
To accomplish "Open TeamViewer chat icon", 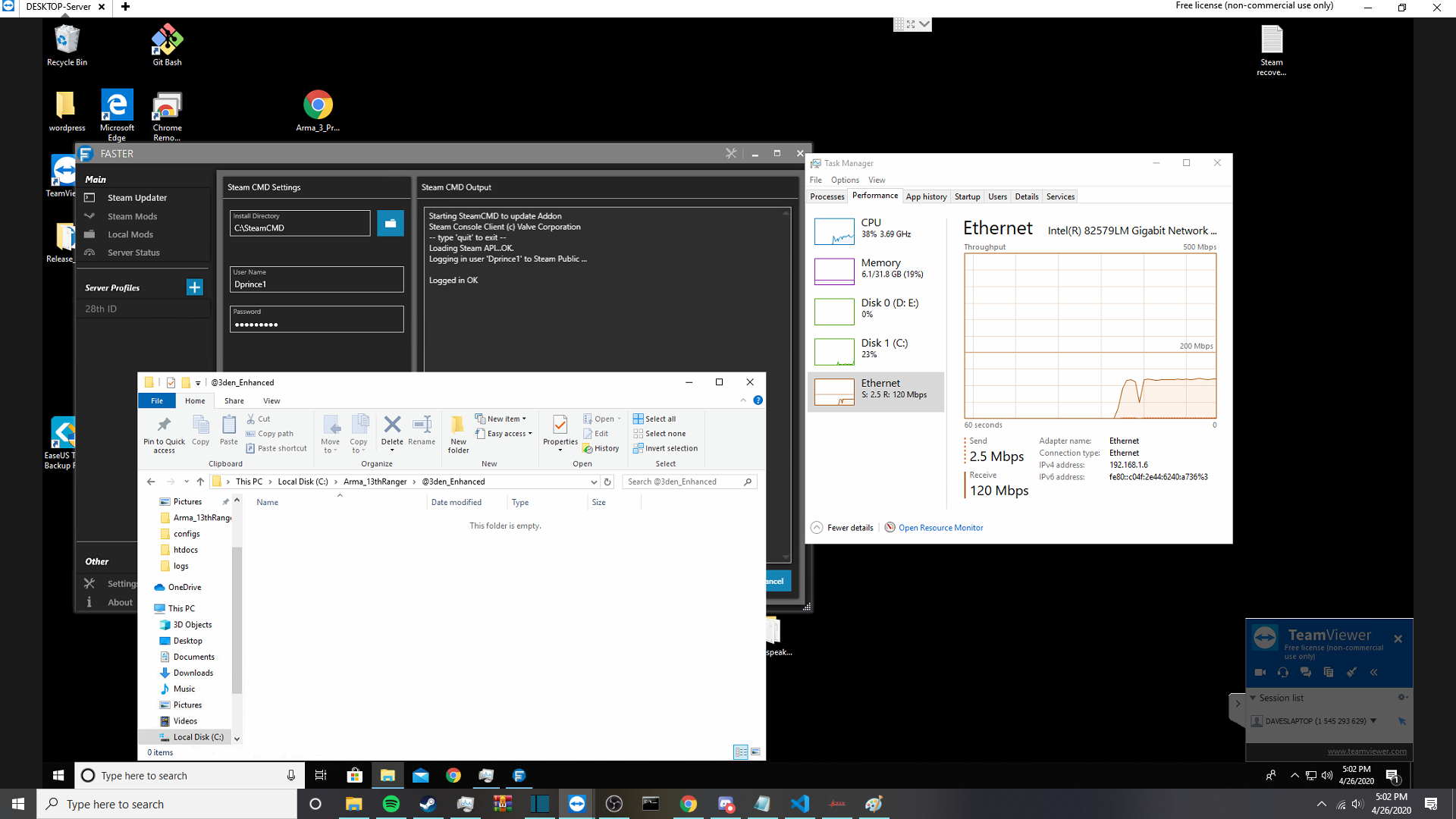I will coord(1306,672).
